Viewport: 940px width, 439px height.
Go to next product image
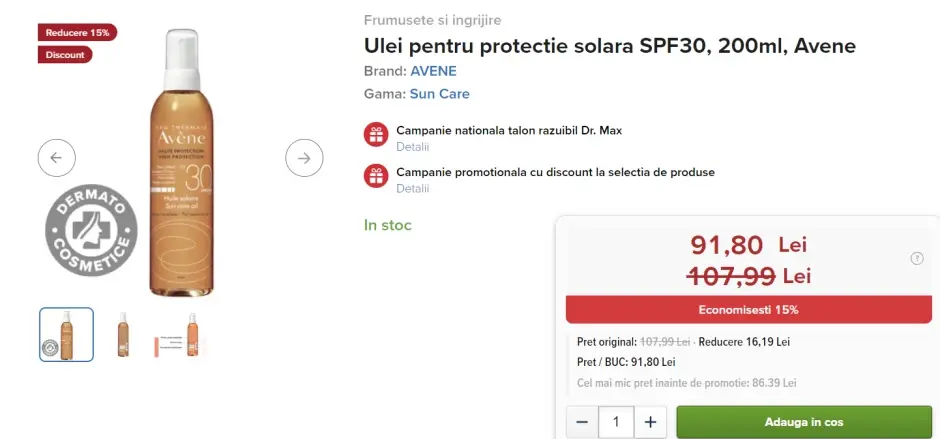[304, 157]
